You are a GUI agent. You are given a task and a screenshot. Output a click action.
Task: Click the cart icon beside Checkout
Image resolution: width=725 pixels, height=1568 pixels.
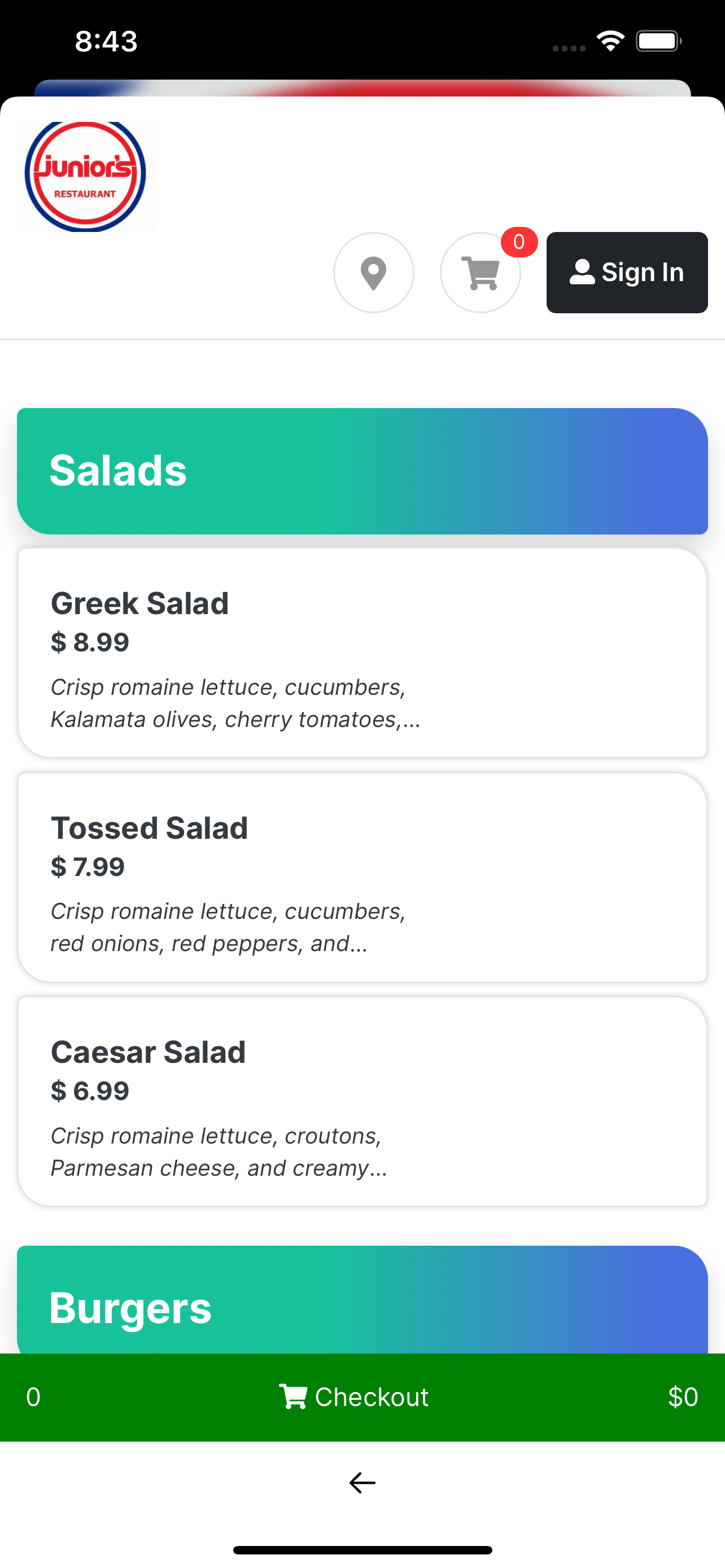(293, 1397)
